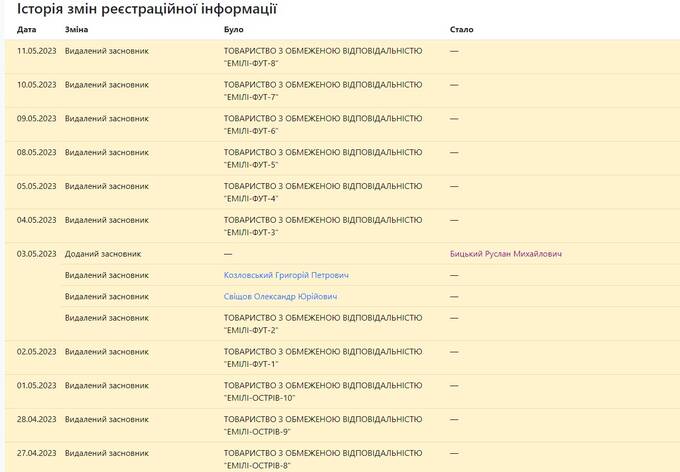Select the ЕМІЛІ-ФУТ-8 company text

(x=323, y=57)
